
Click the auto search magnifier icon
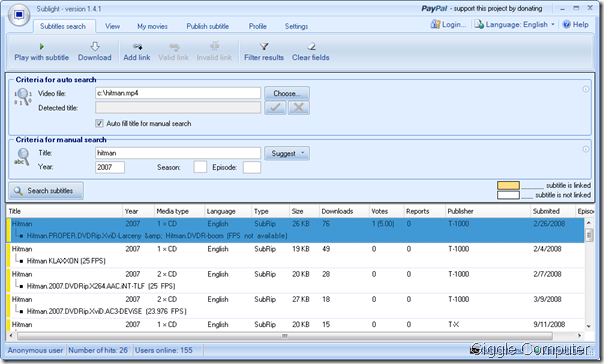23,97
